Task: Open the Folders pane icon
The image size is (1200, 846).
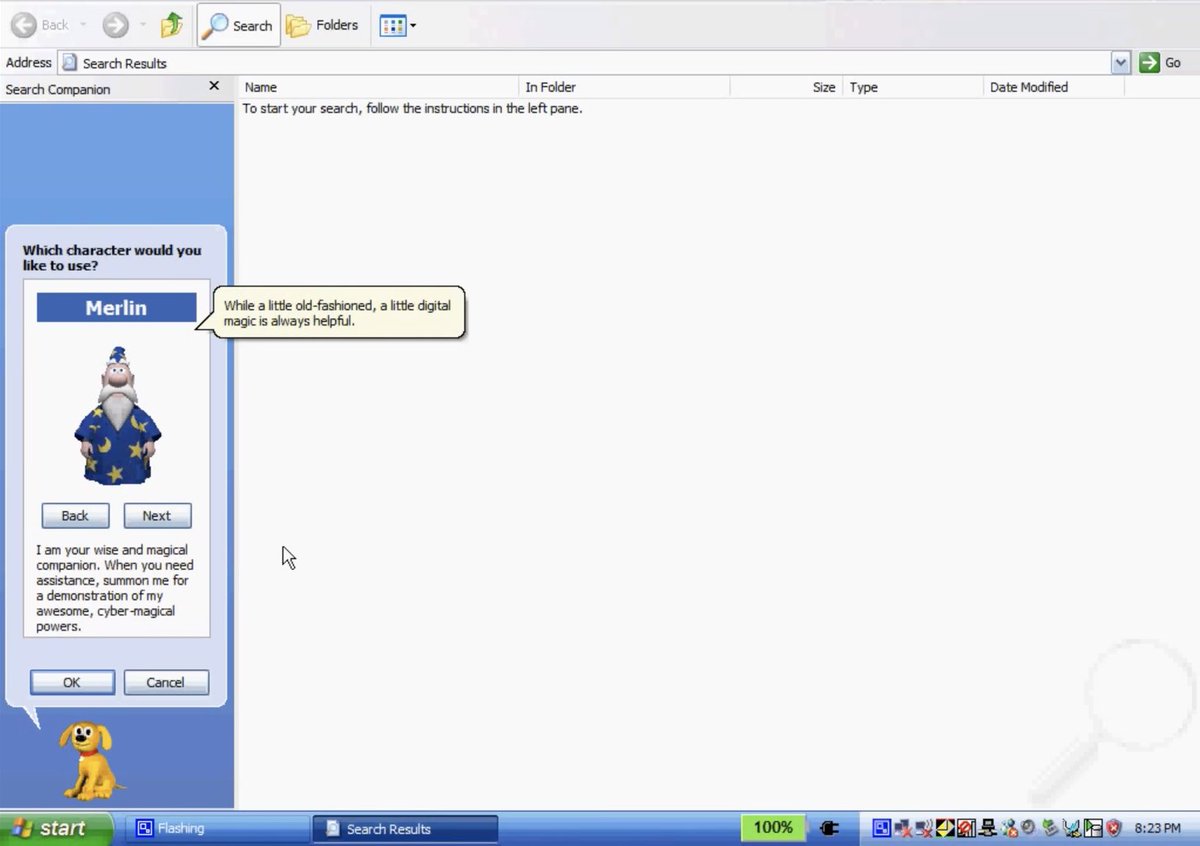Action: click(322, 25)
